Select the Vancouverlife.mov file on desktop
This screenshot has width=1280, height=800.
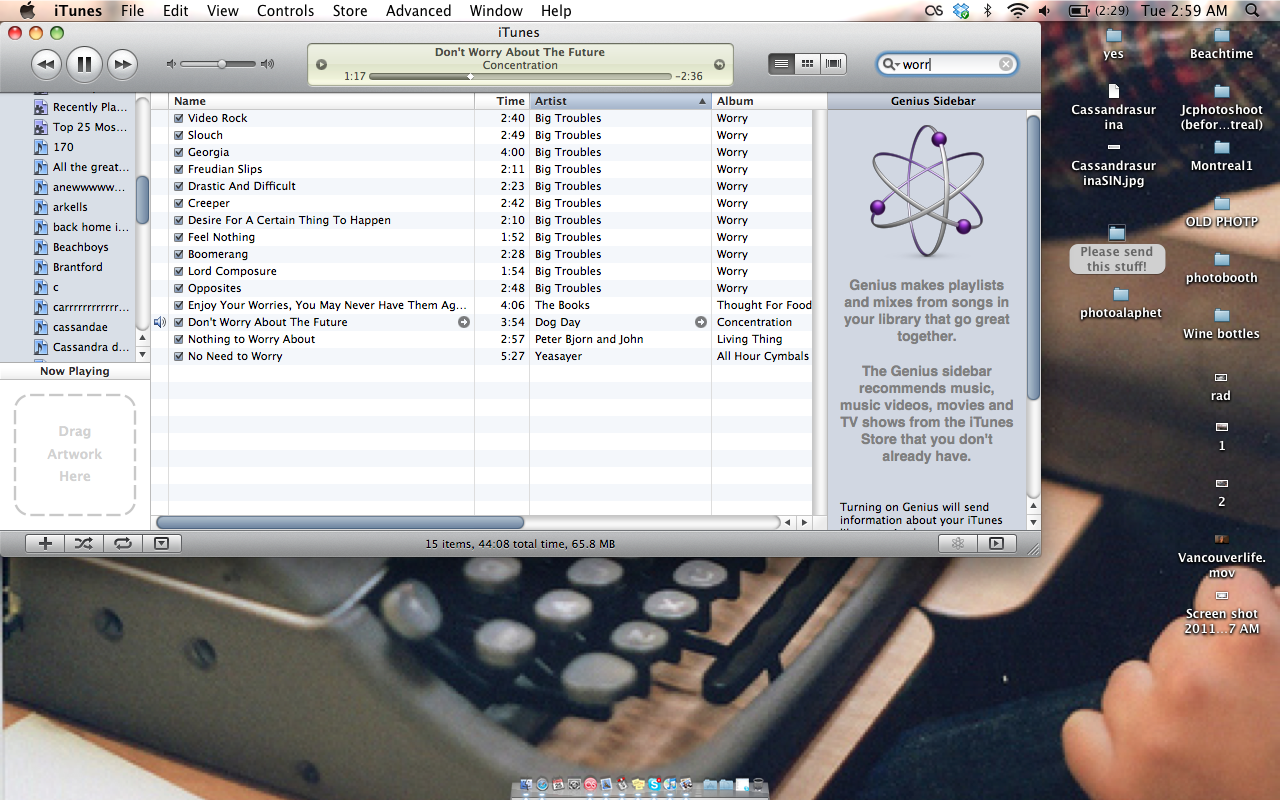coord(1221,555)
